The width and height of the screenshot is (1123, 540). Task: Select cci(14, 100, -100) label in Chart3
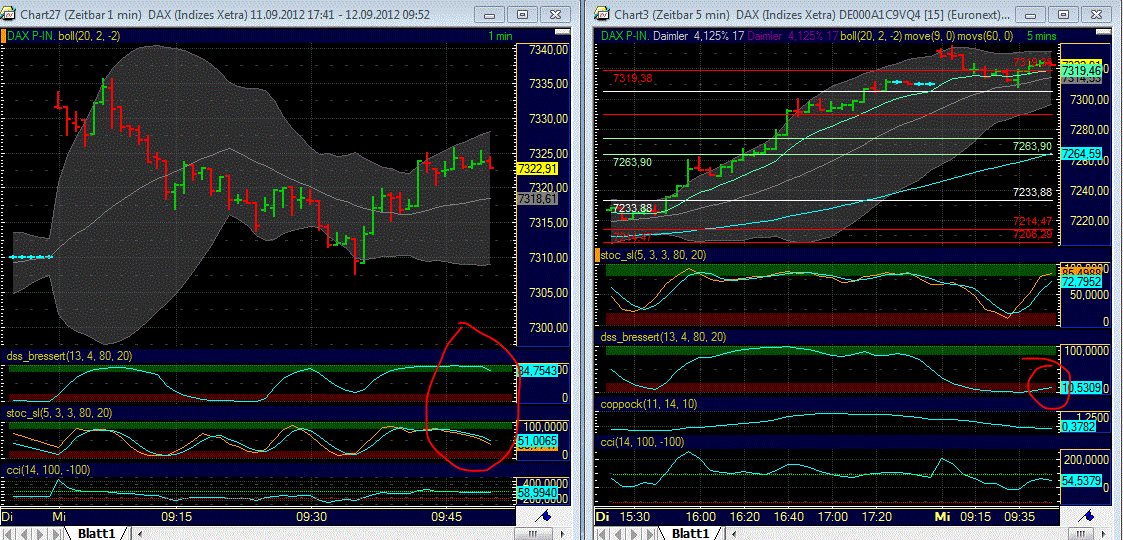coord(643,442)
